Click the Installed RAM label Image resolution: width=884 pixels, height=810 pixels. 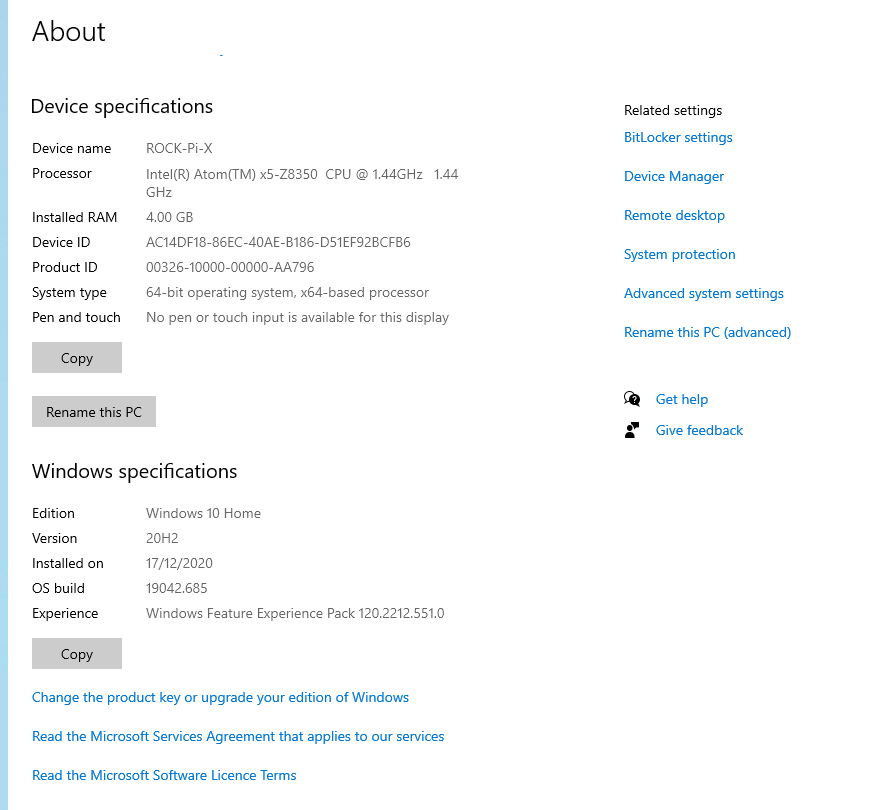tap(74, 217)
